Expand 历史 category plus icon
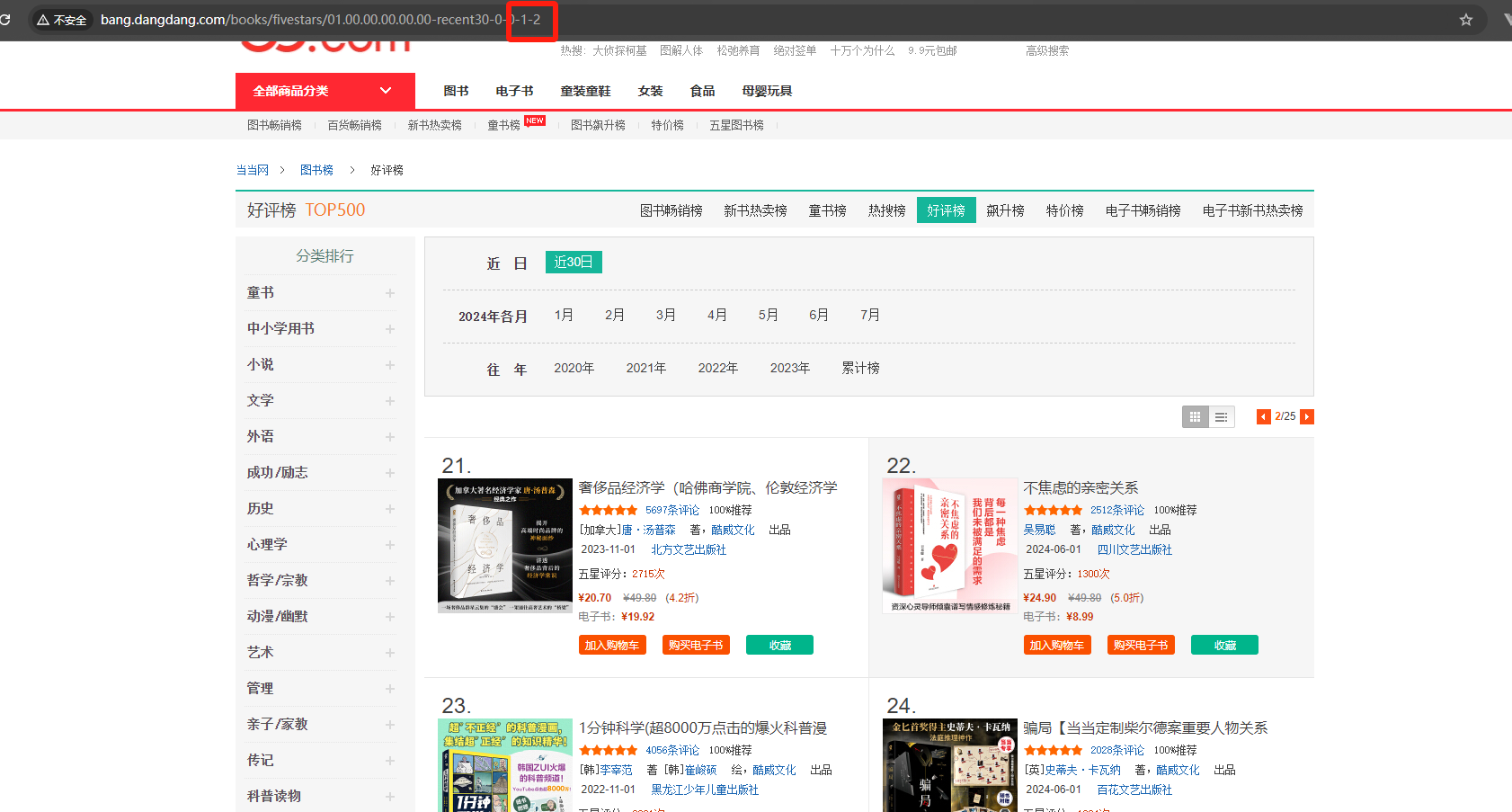Screen dimensions: 1512x812 click(390, 509)
